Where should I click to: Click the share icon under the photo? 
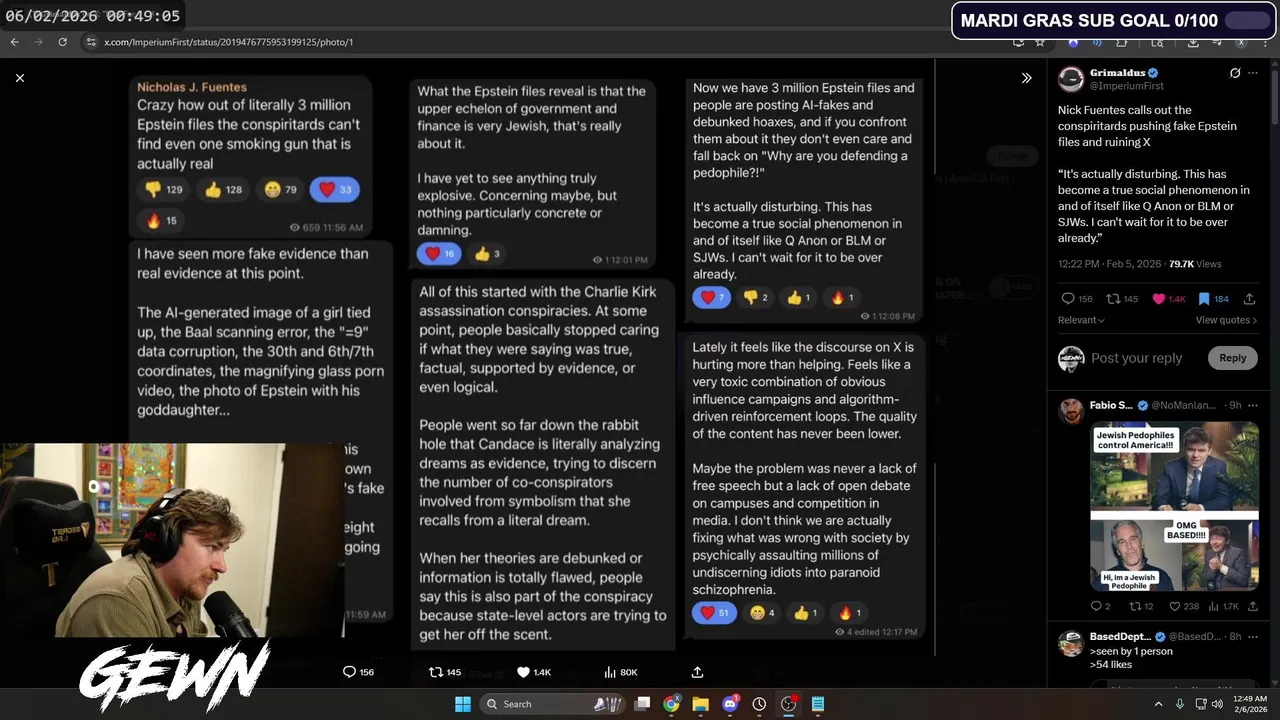tap(698, 672)
